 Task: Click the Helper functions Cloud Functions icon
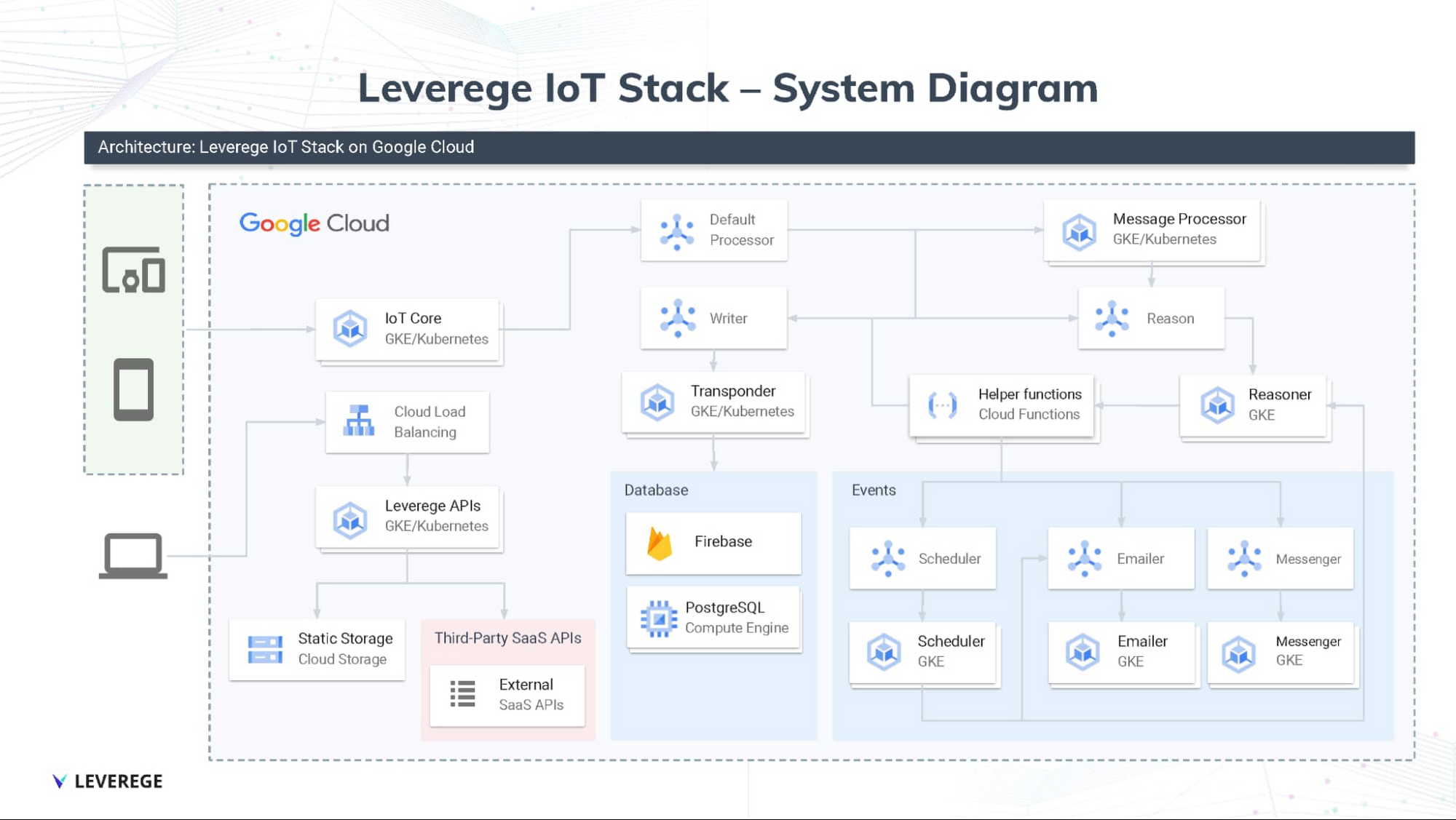(942, 405)
